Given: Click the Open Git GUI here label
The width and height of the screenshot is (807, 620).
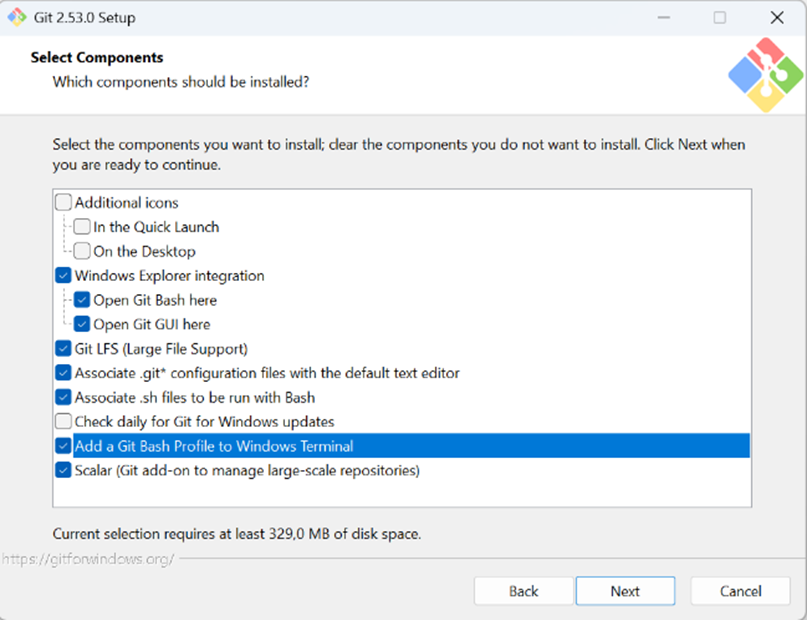Looking at the screenshot, I should [x=152, y=325].
